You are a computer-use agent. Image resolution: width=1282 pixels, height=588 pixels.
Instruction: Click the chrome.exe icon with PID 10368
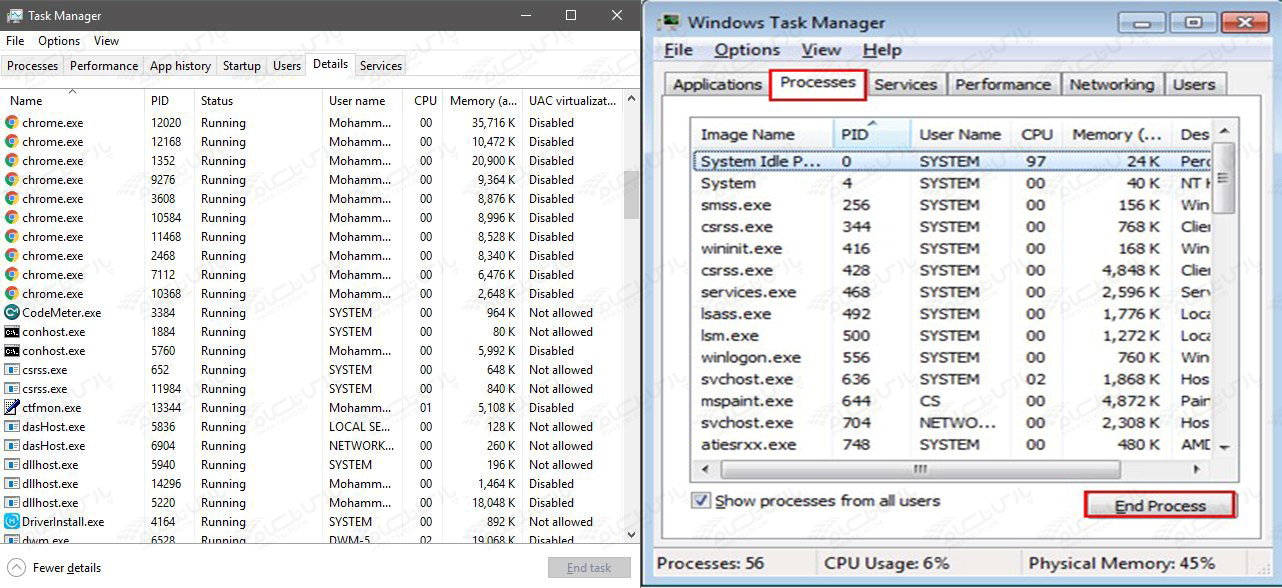(x=12, y=294)
